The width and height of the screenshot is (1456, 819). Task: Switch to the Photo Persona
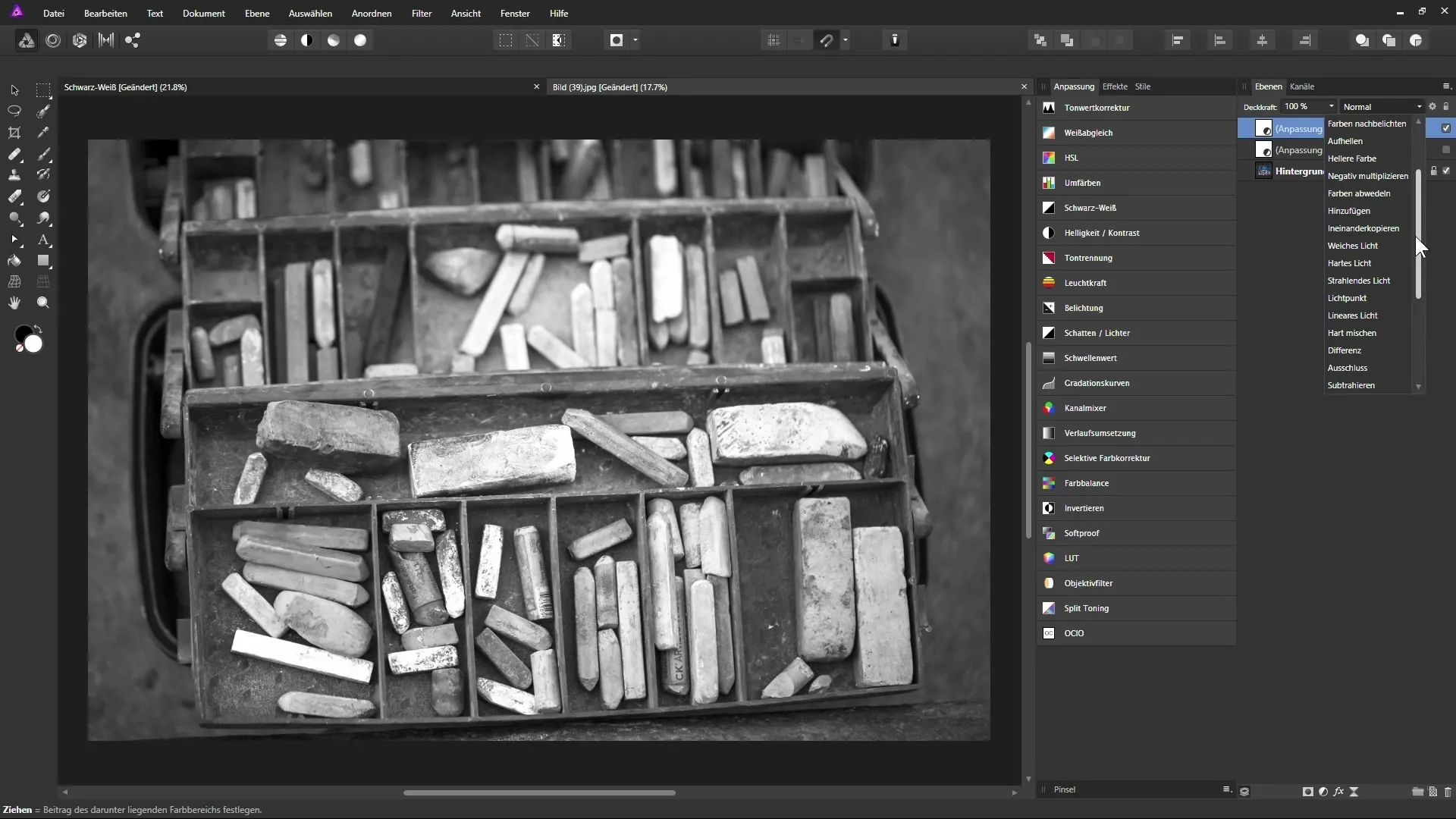(27, 40)
